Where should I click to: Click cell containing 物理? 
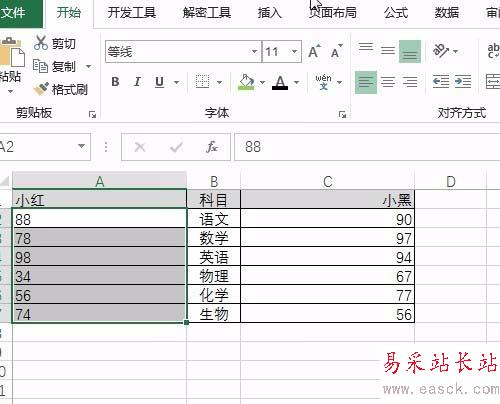pos(214,275)
